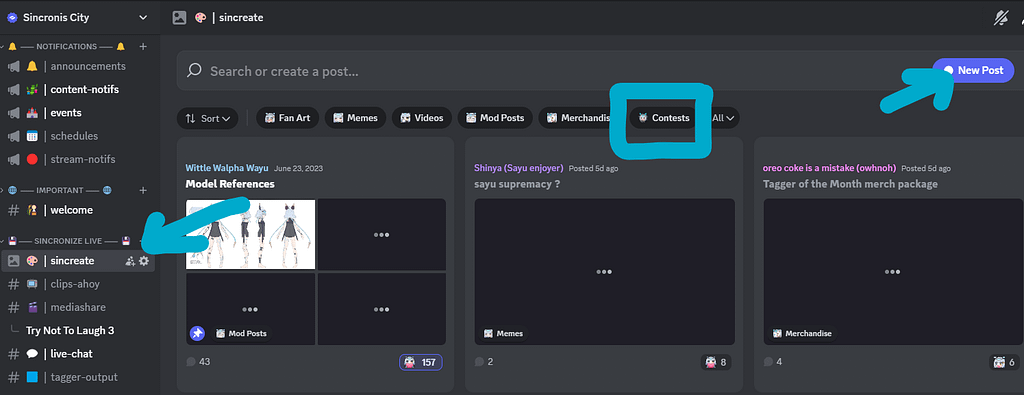The height and width of the screenshot is (395, 1024).
Task: Open the mediashare channel
Action: (78, 307)
